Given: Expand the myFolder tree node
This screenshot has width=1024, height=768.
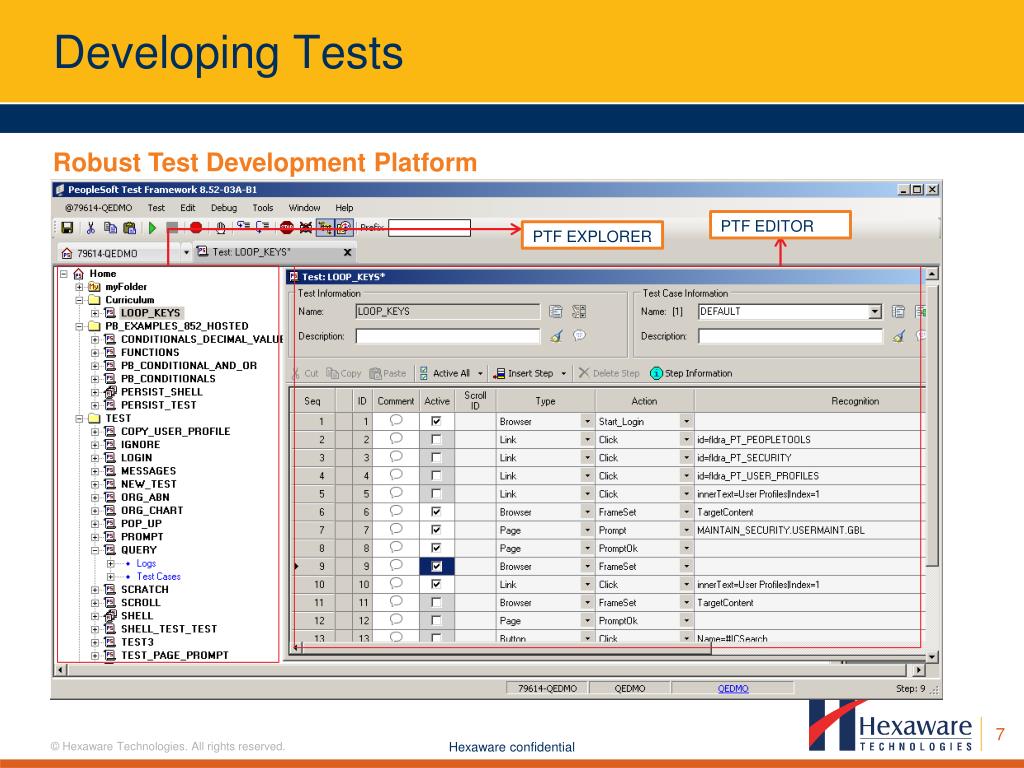Looking at the screenshot, I should pos(79,287).
